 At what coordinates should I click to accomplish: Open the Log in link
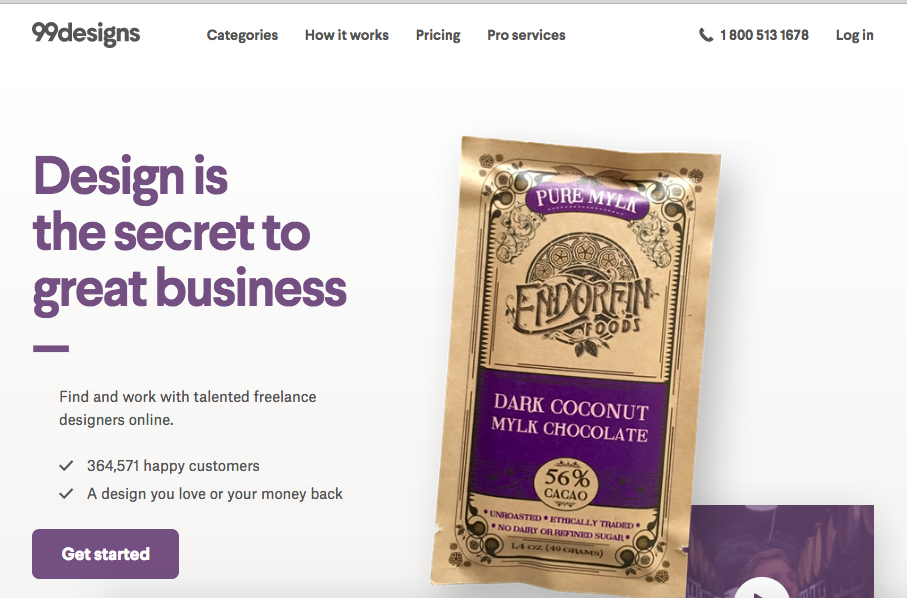(x=854, y=35)
